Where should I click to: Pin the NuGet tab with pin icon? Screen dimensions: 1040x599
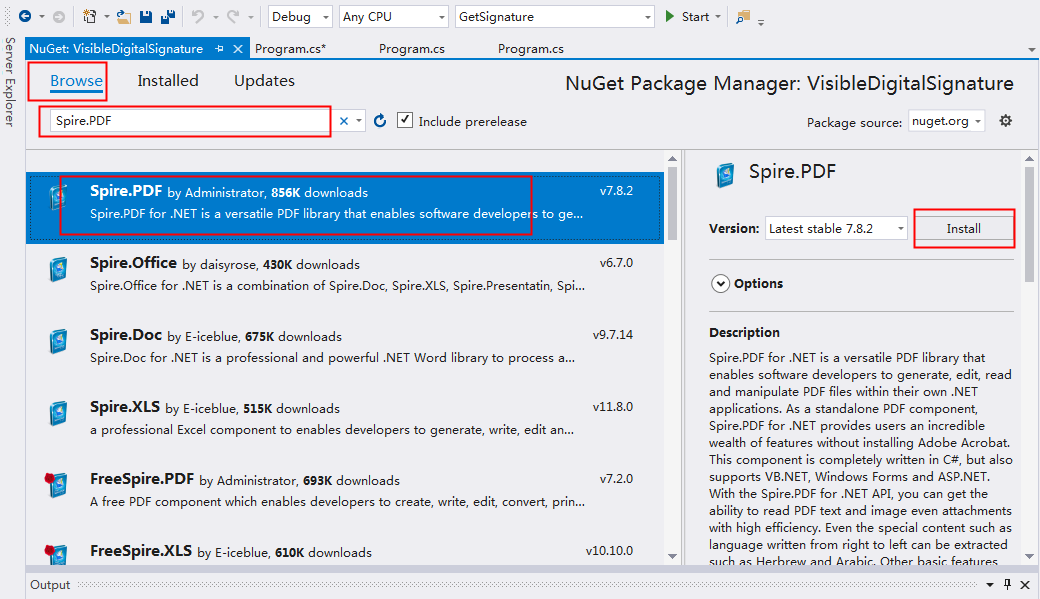[x=221, y=48]
